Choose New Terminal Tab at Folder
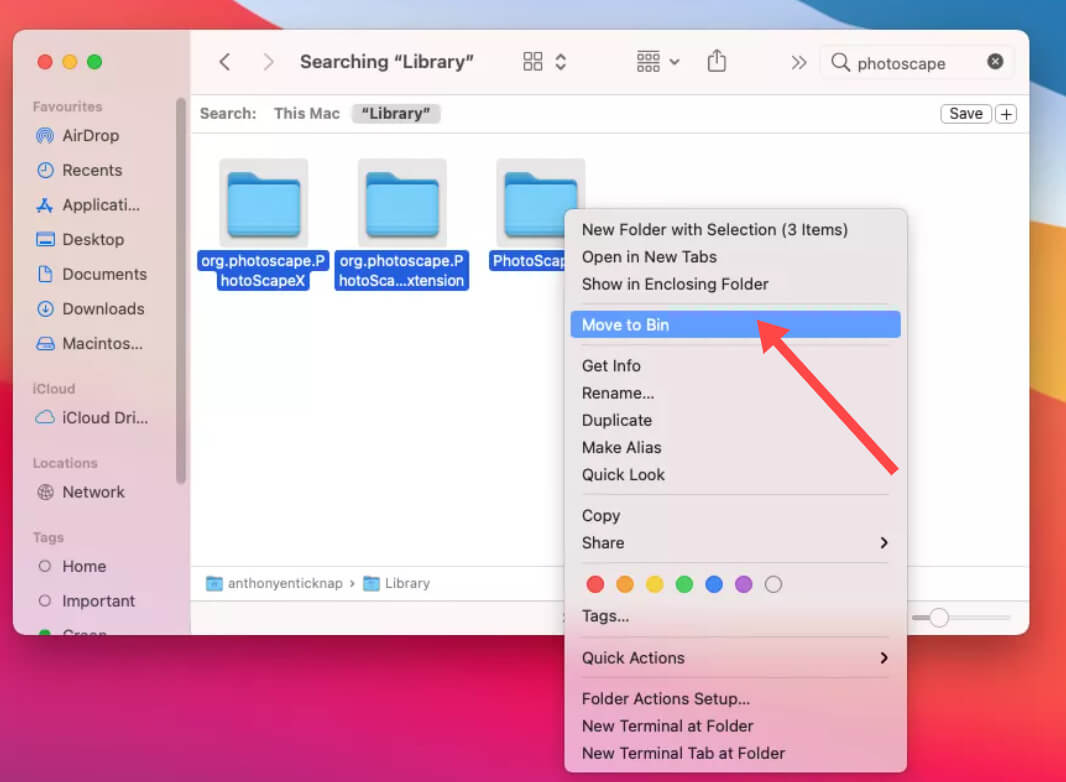The width and height of the screenshot is (1066, 782). (736, 753)
